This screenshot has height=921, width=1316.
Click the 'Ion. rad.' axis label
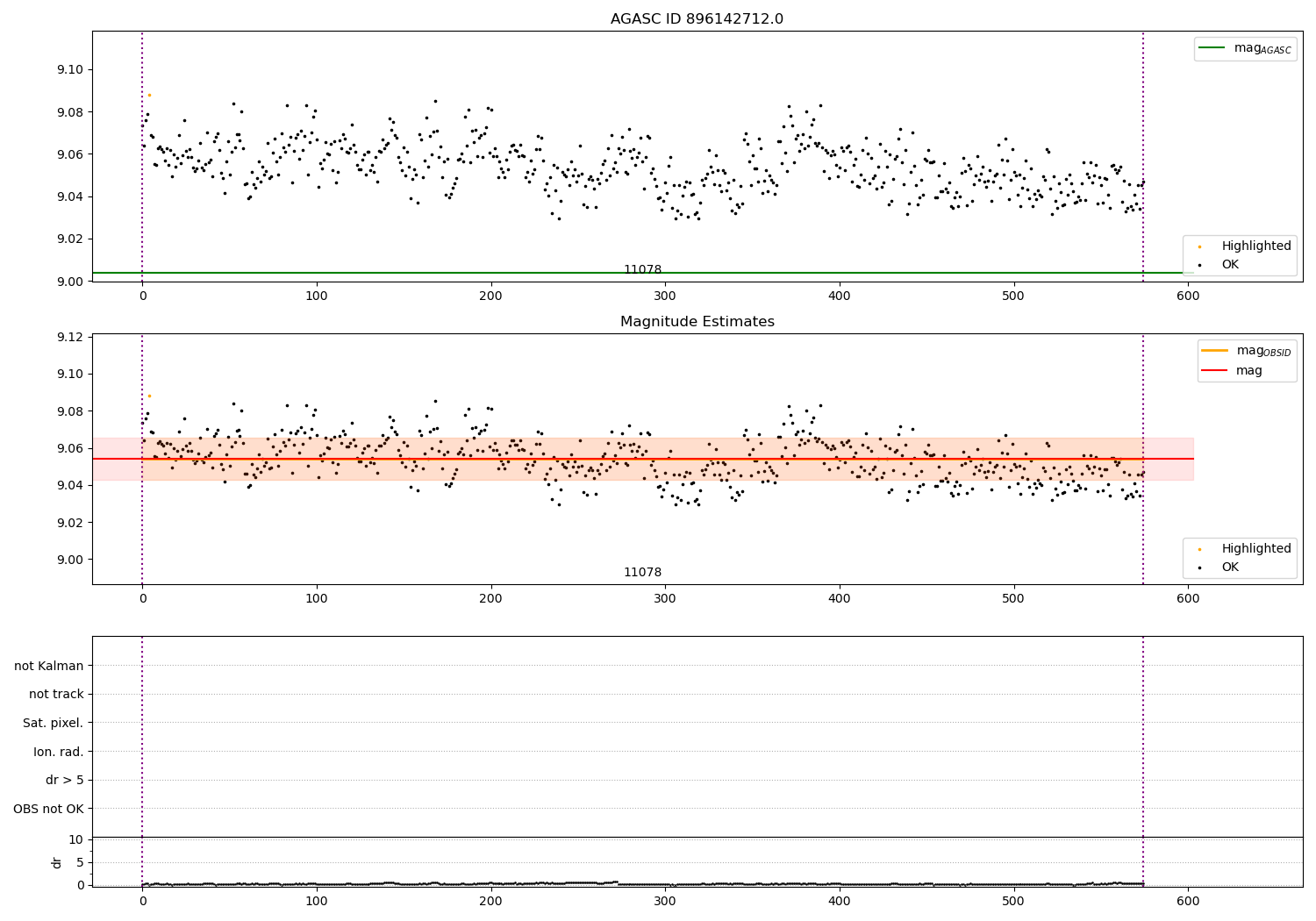pyautogui.click(x=59, y=752)
